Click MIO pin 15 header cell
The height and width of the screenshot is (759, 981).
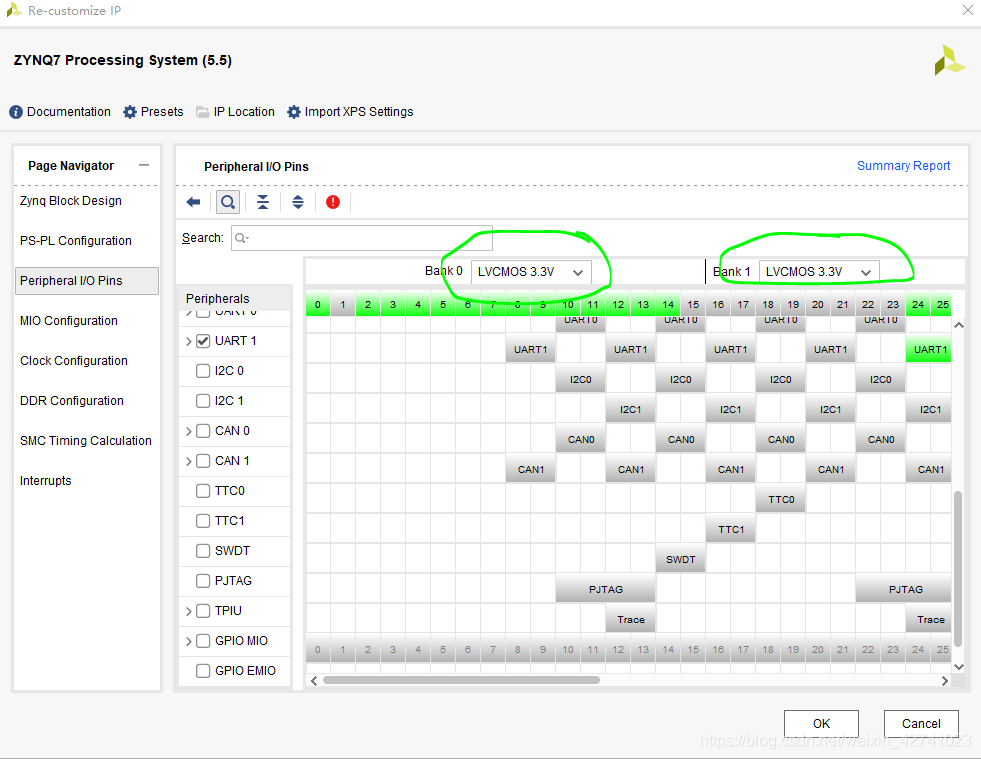[693, 305]
